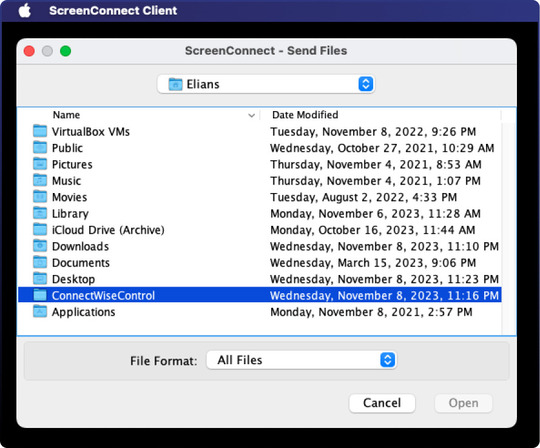Select the Desktop folder name
This screenshot has width=540, height=448.
click(x=73, y=279)
